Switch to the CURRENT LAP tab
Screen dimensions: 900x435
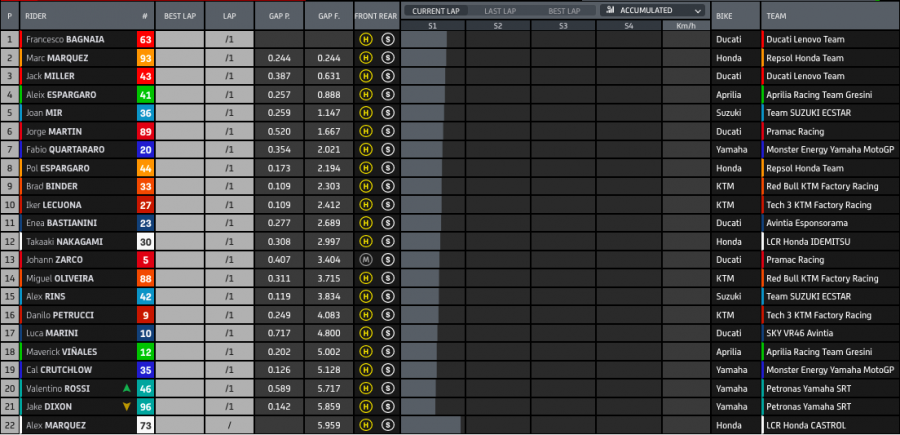(x=436, y=10)
